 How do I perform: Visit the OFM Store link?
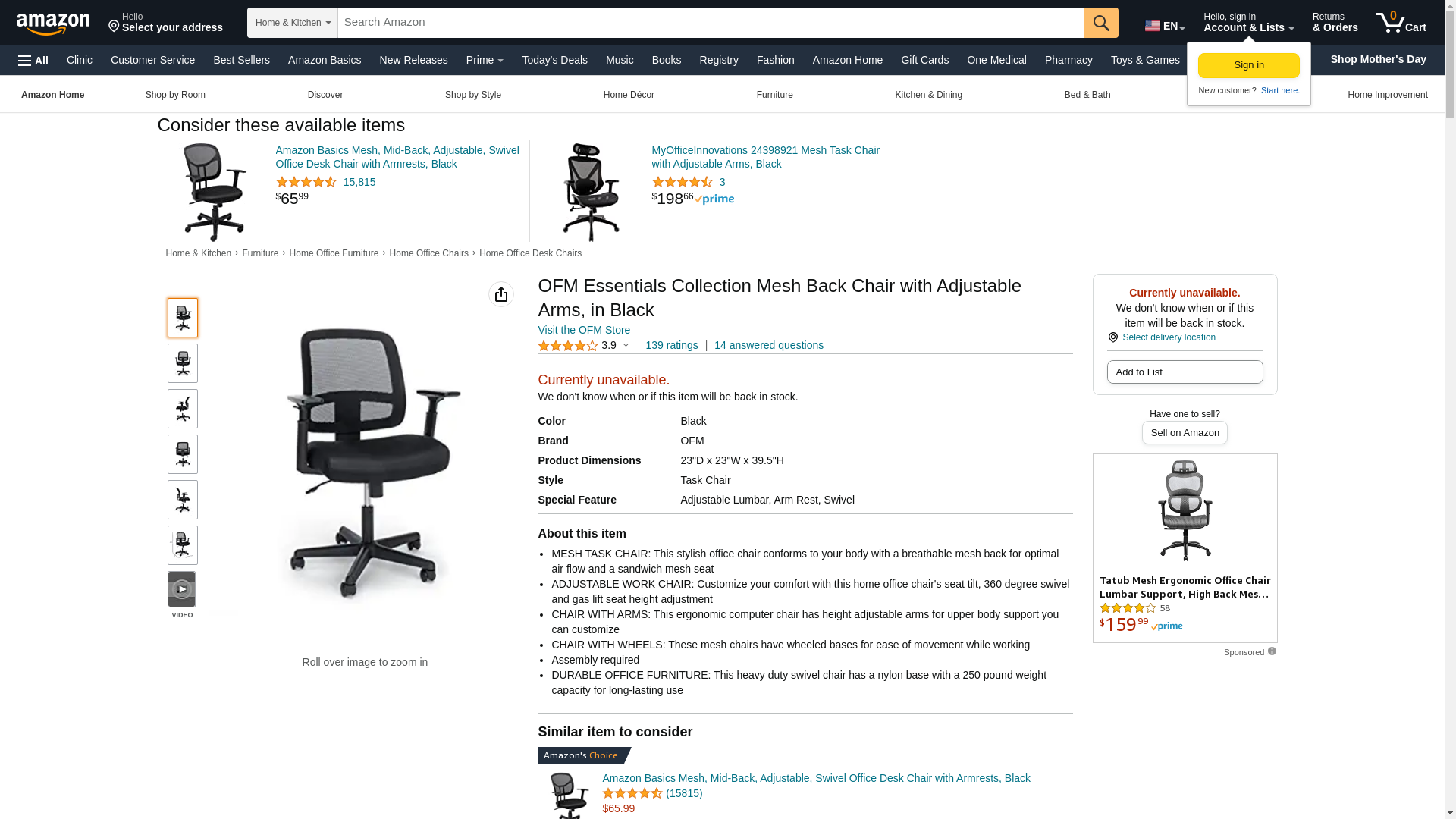coord(584,330)
